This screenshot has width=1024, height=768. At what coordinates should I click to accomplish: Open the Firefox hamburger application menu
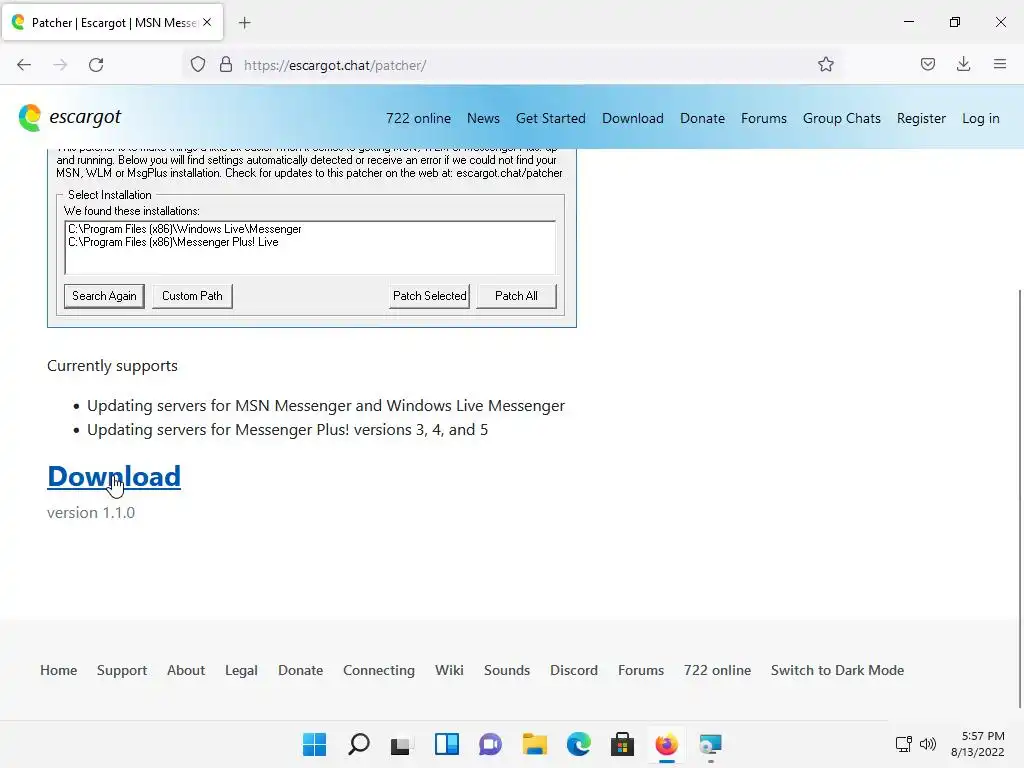(1000, 64)
